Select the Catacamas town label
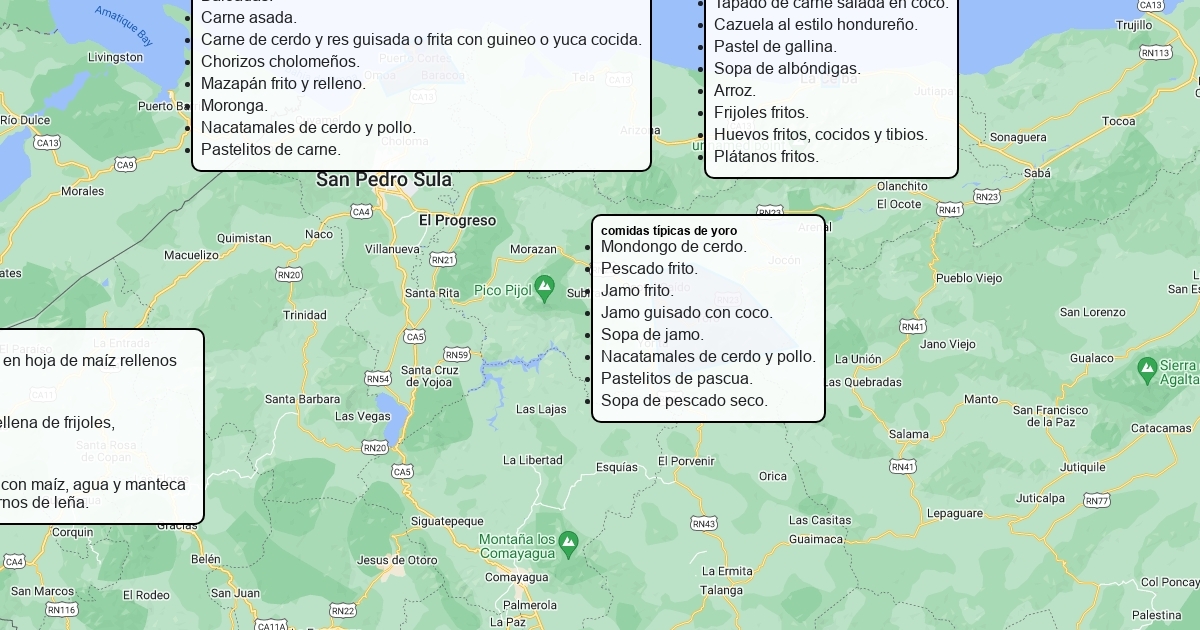 pos(1161,428)
